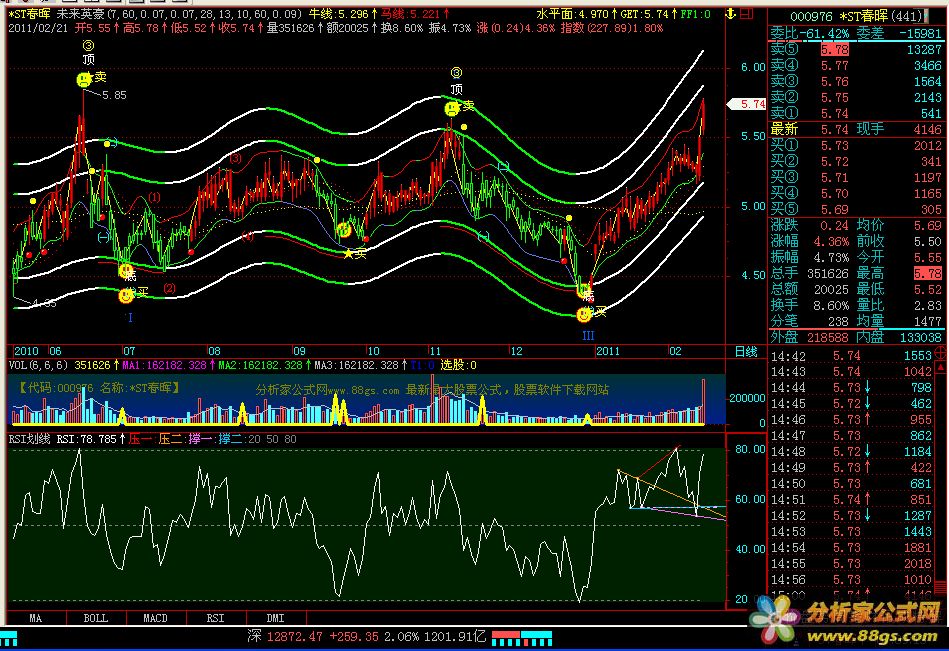949x651 pixels.
Task: Click the tick list scroll-up arrow
Action: [941, 367]
